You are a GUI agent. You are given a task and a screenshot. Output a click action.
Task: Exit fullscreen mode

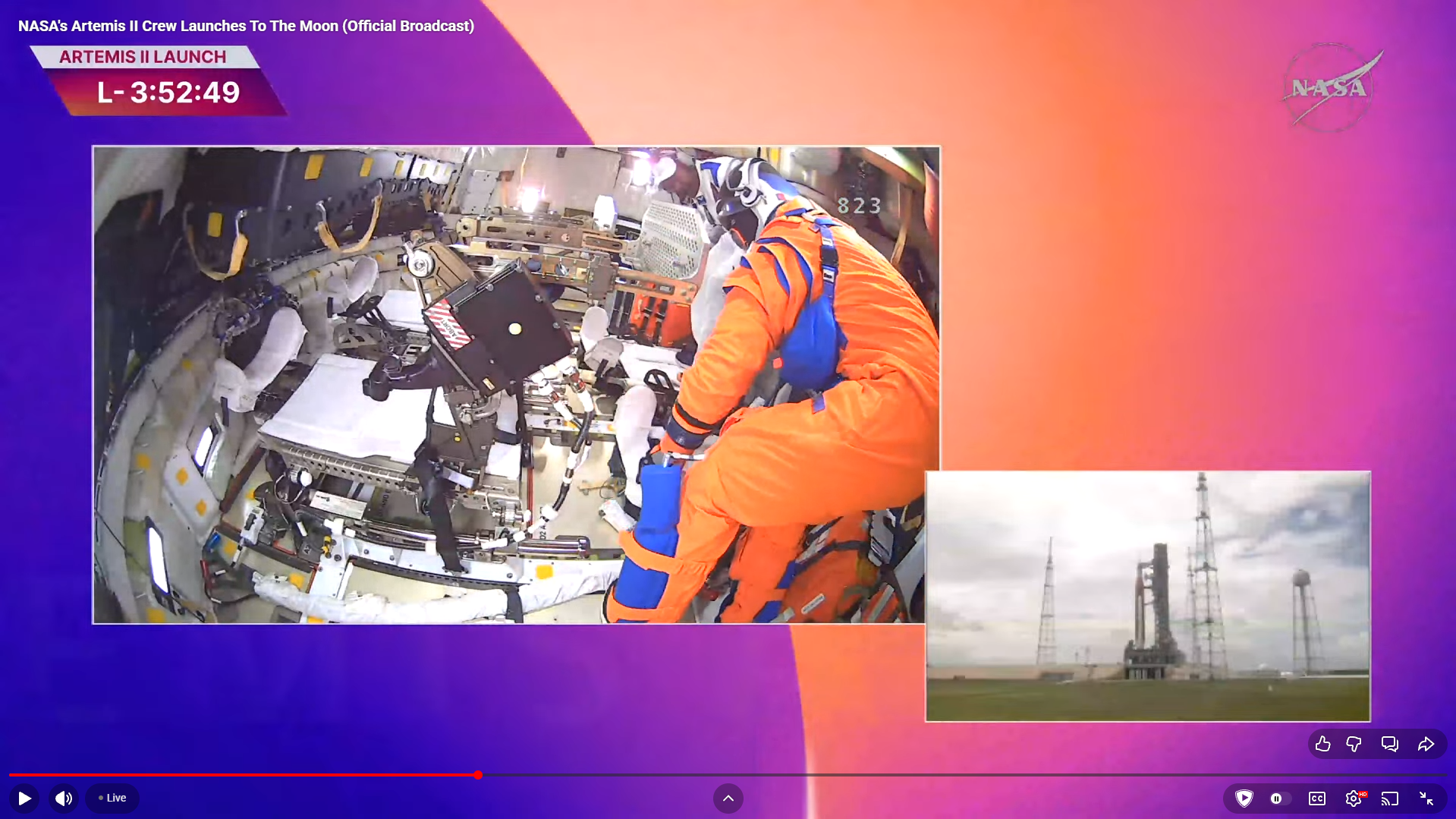pyautogui.click(x=1426, y=799)
